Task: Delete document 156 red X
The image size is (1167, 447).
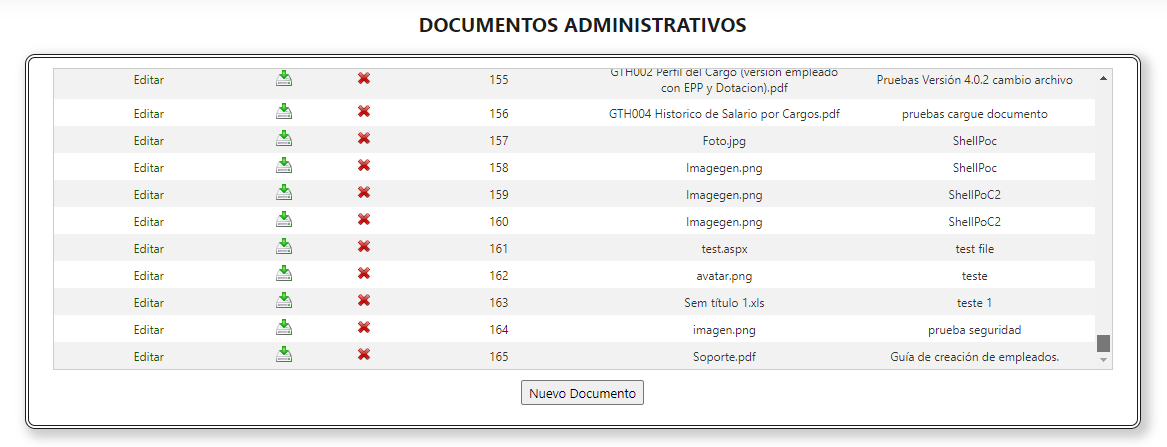Action: (x=364, y=112)
